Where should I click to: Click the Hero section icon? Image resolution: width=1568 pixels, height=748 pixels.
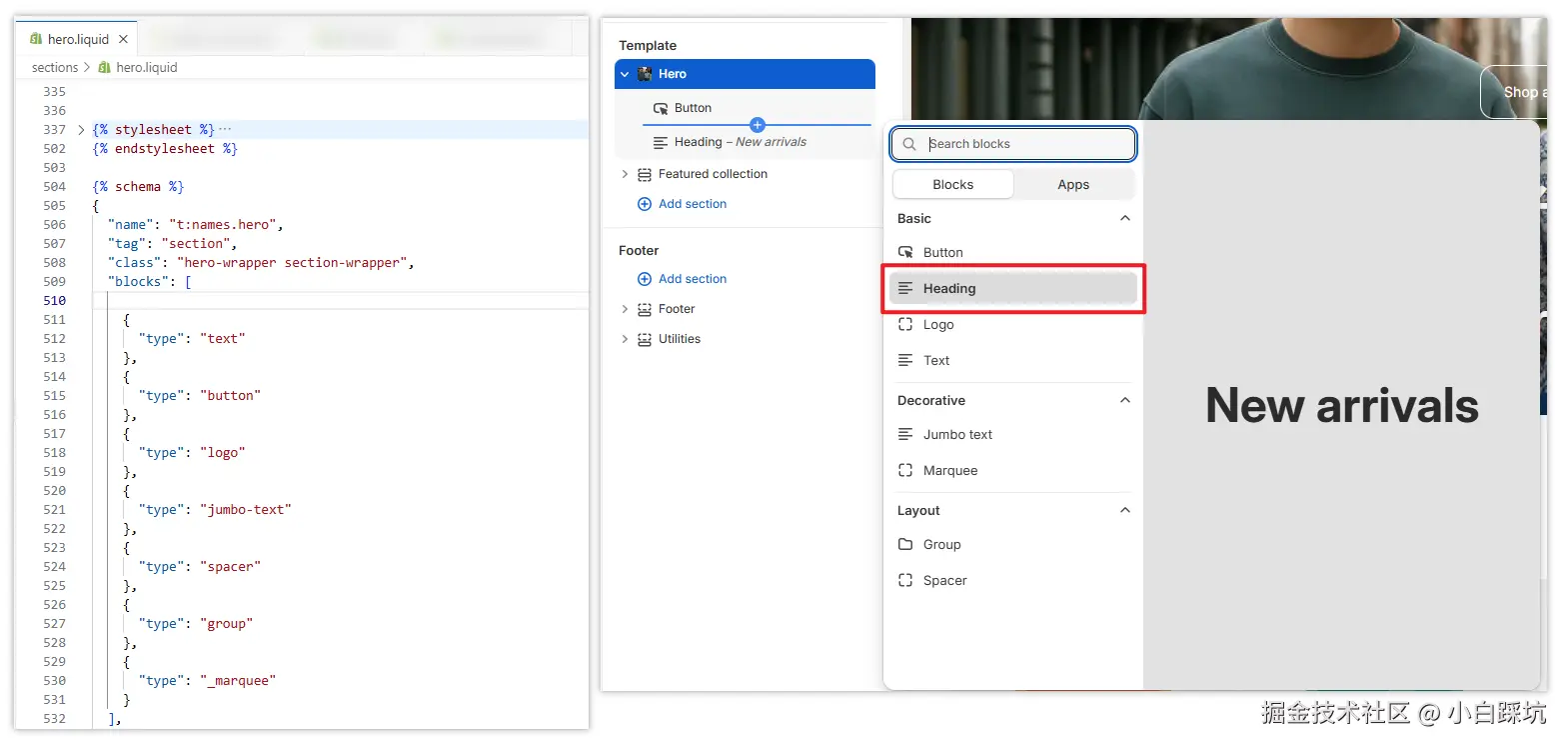(645, 74)
